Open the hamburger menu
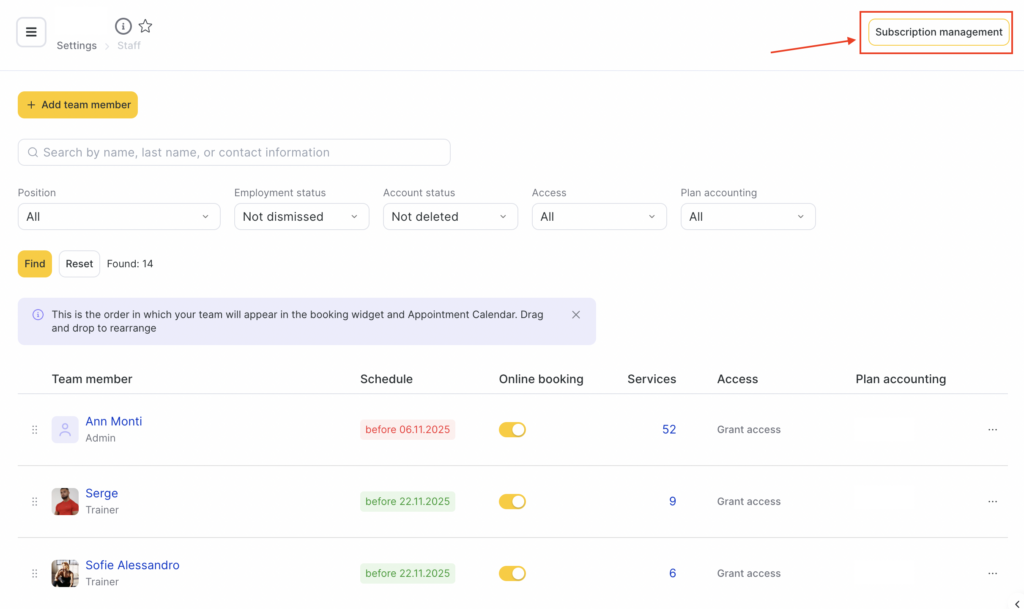This screenshot has width=1024, height=609. 31,32
